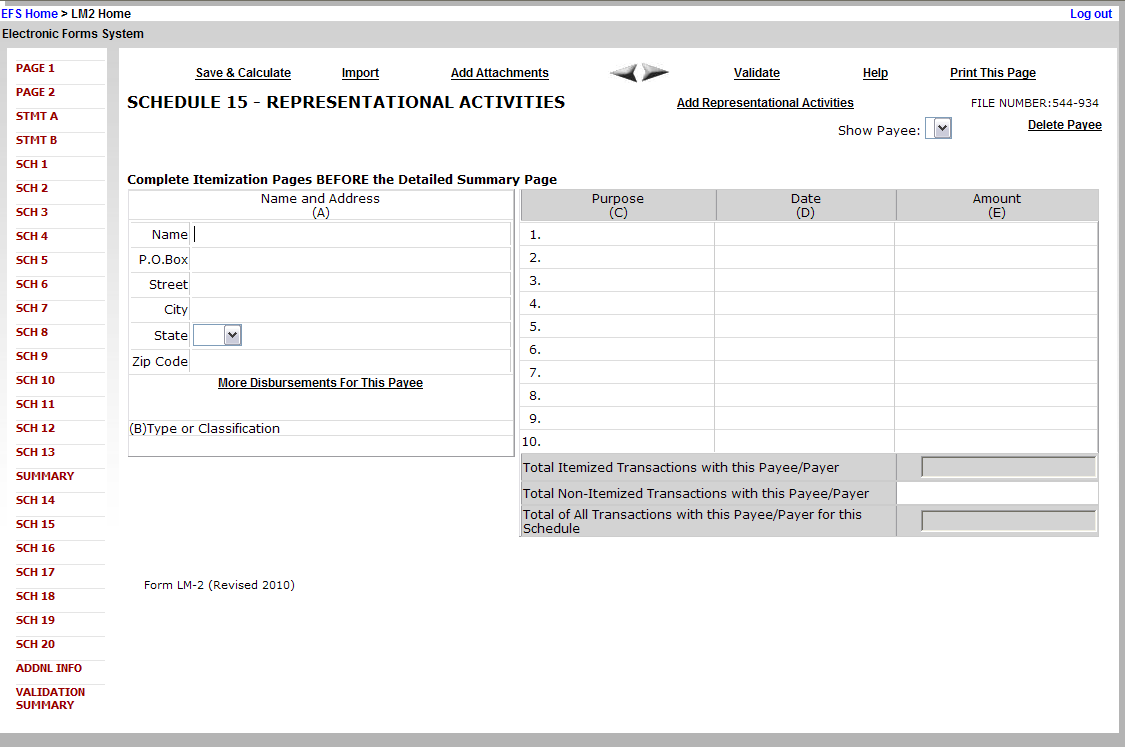Open the Show Payee dropdown

[938, 129]
